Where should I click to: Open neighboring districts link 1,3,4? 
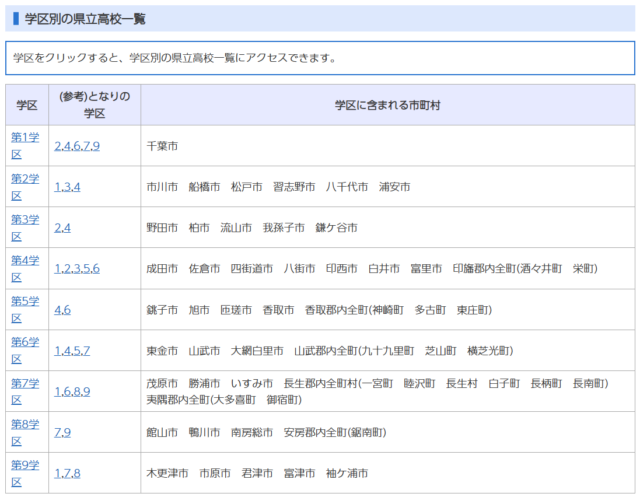pyautogui.click(x=67, y=187)
